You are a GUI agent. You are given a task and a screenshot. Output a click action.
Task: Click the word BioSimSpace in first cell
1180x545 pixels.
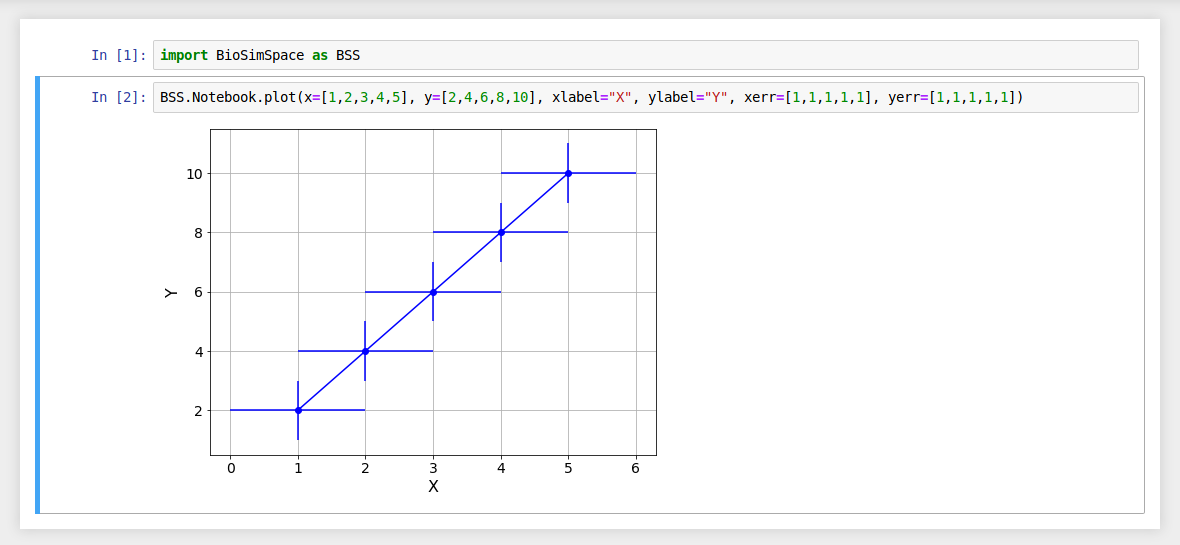(260, 55)
